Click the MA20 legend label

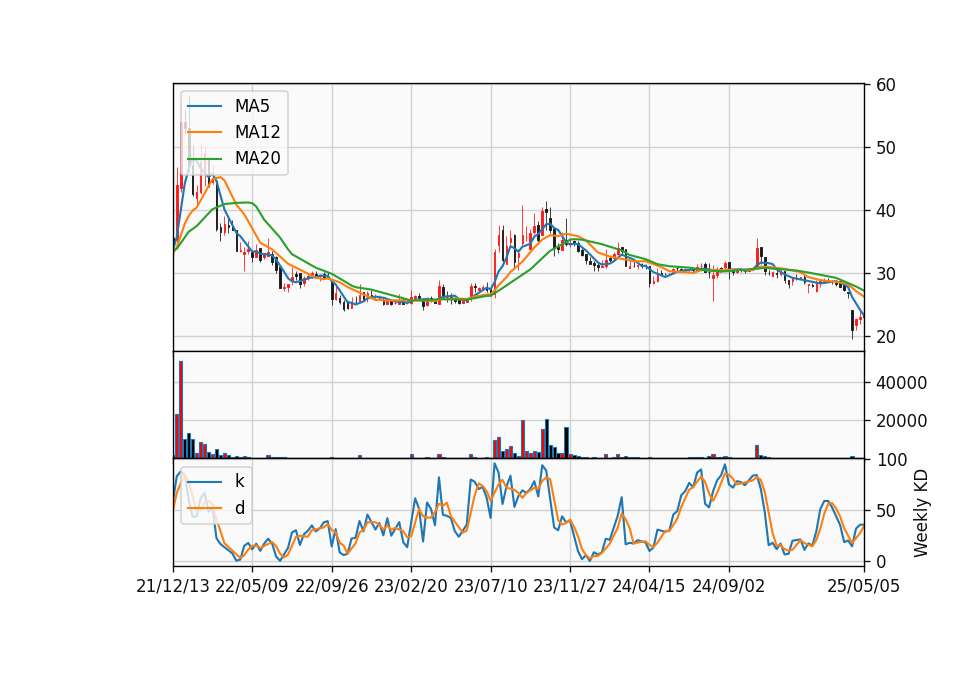tap(257, 158)
